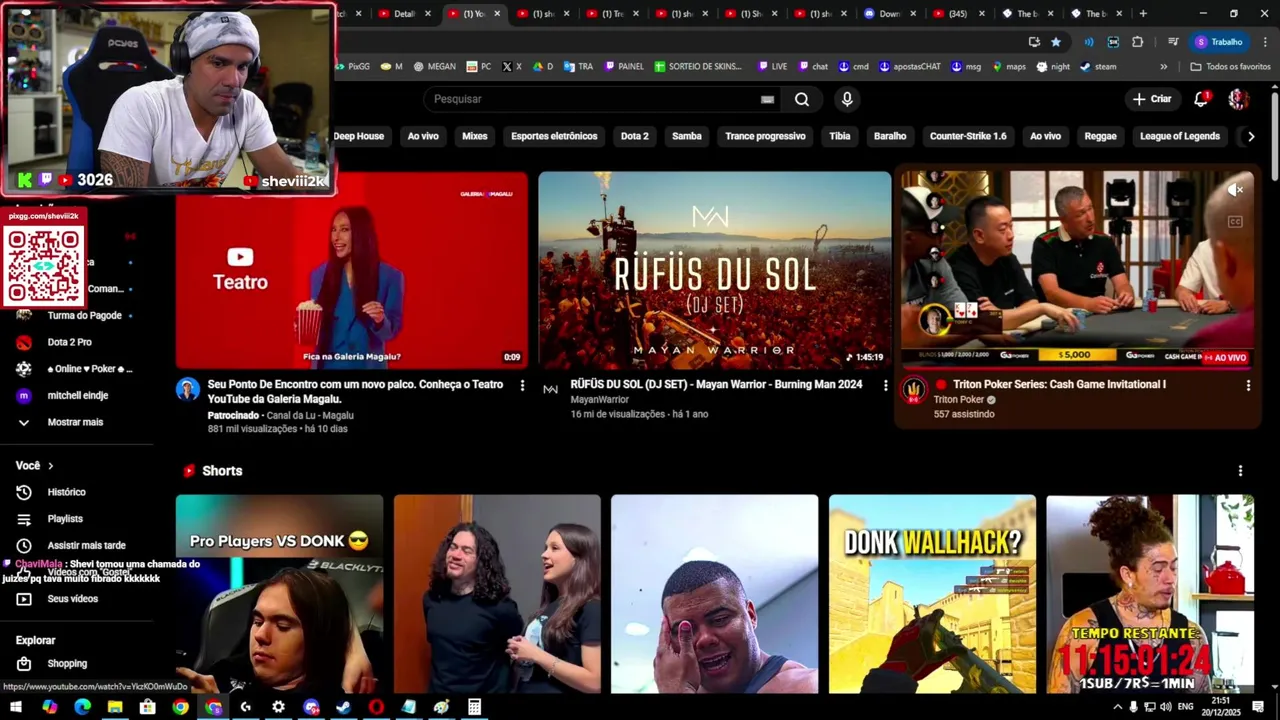Open the mitchell eindje subscription
Screen dimensions: 1280x720
pos(77,395)
